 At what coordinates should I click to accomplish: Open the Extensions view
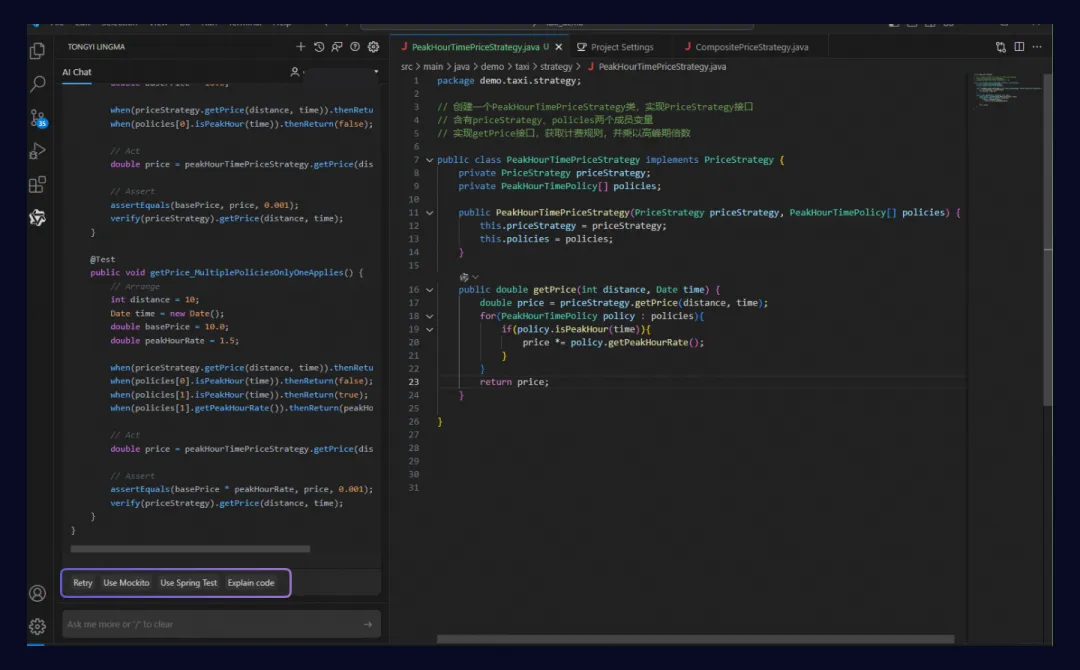click(x=37, y=185)
